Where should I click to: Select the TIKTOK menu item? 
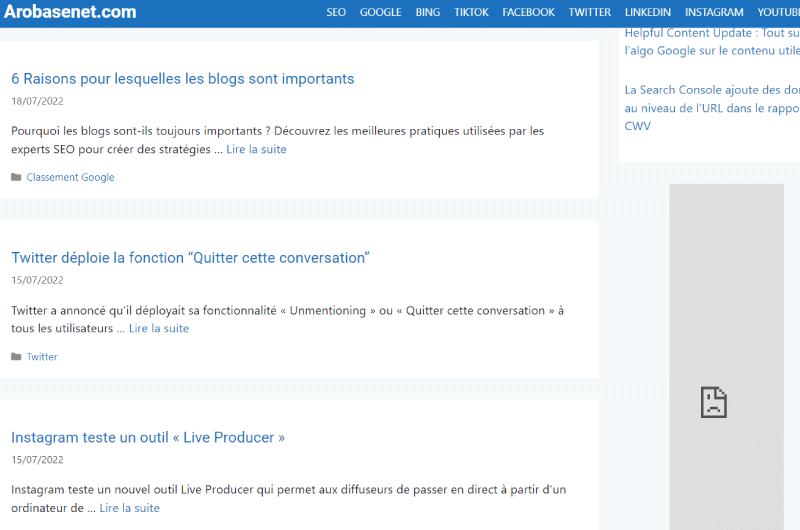pos(471,12)
